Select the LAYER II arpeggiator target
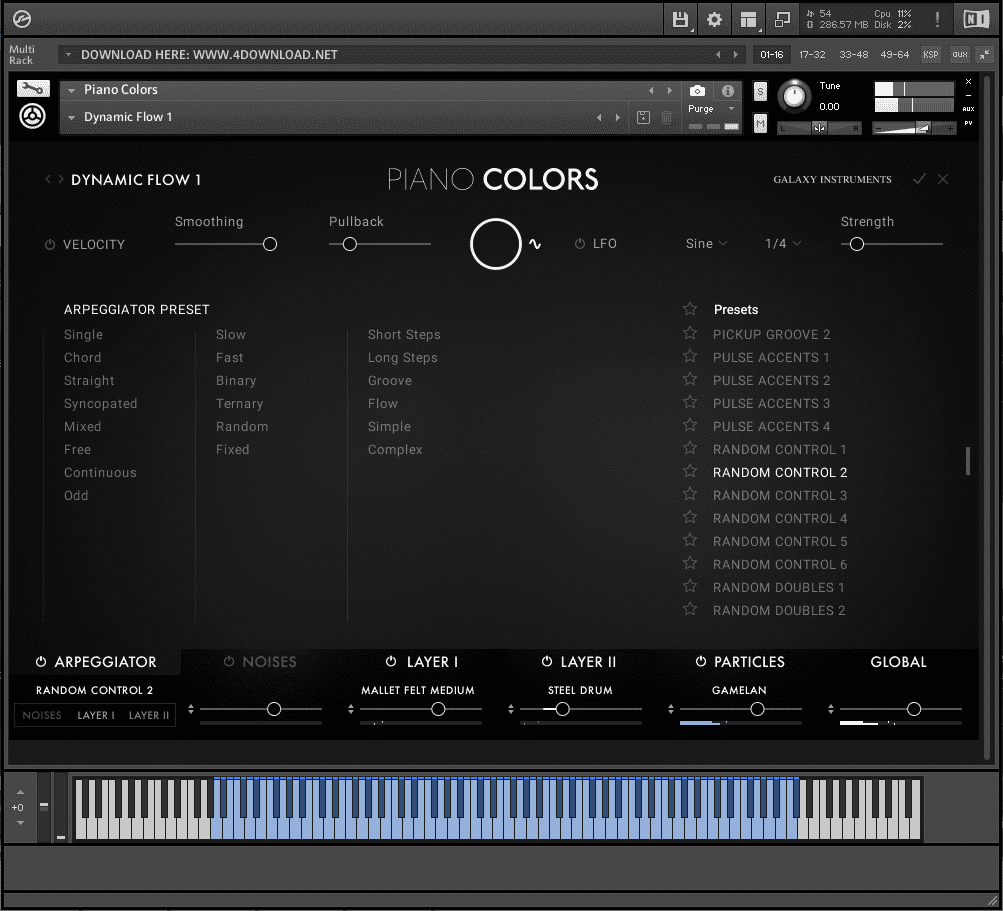Viewport: 1003px width, 911px height. click(x=149, y=715)
